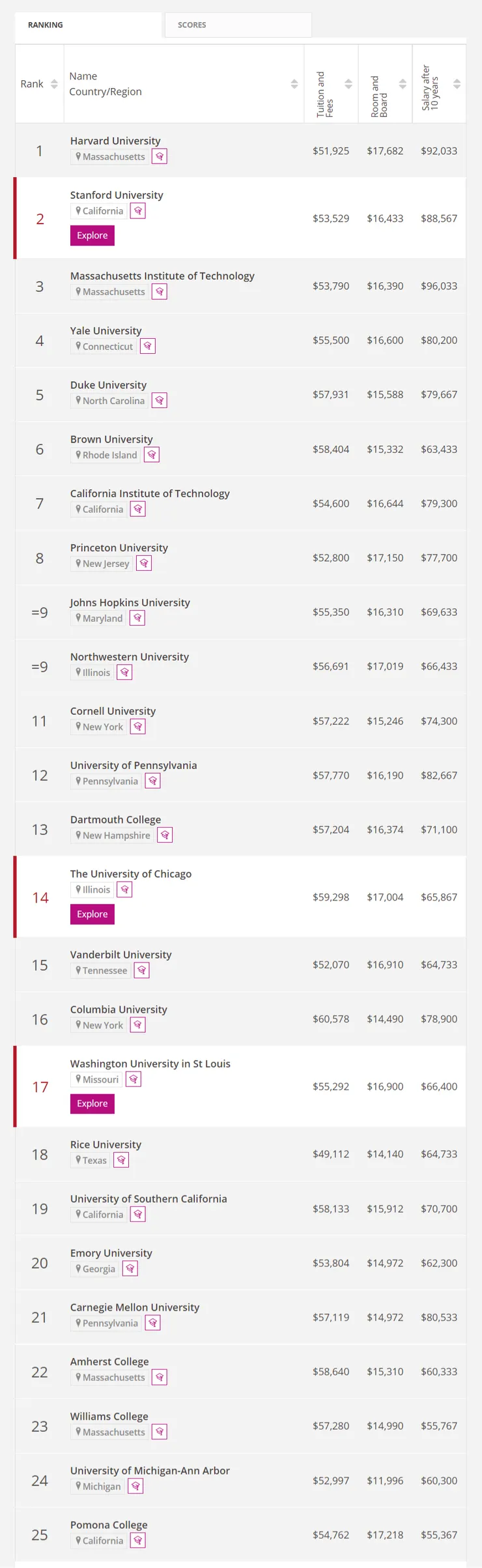Image resolution: width=482 pixels, height=1568 pixels.
Task: Click graduation cap icon next to Rhode Island
Action: (x=152, y=455)
